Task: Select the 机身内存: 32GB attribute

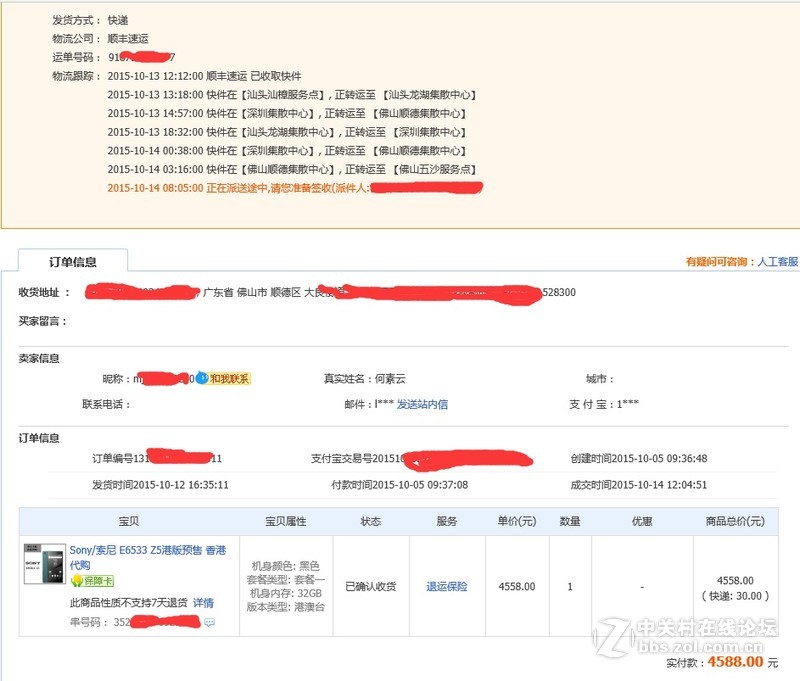Action: click(286, 593)
